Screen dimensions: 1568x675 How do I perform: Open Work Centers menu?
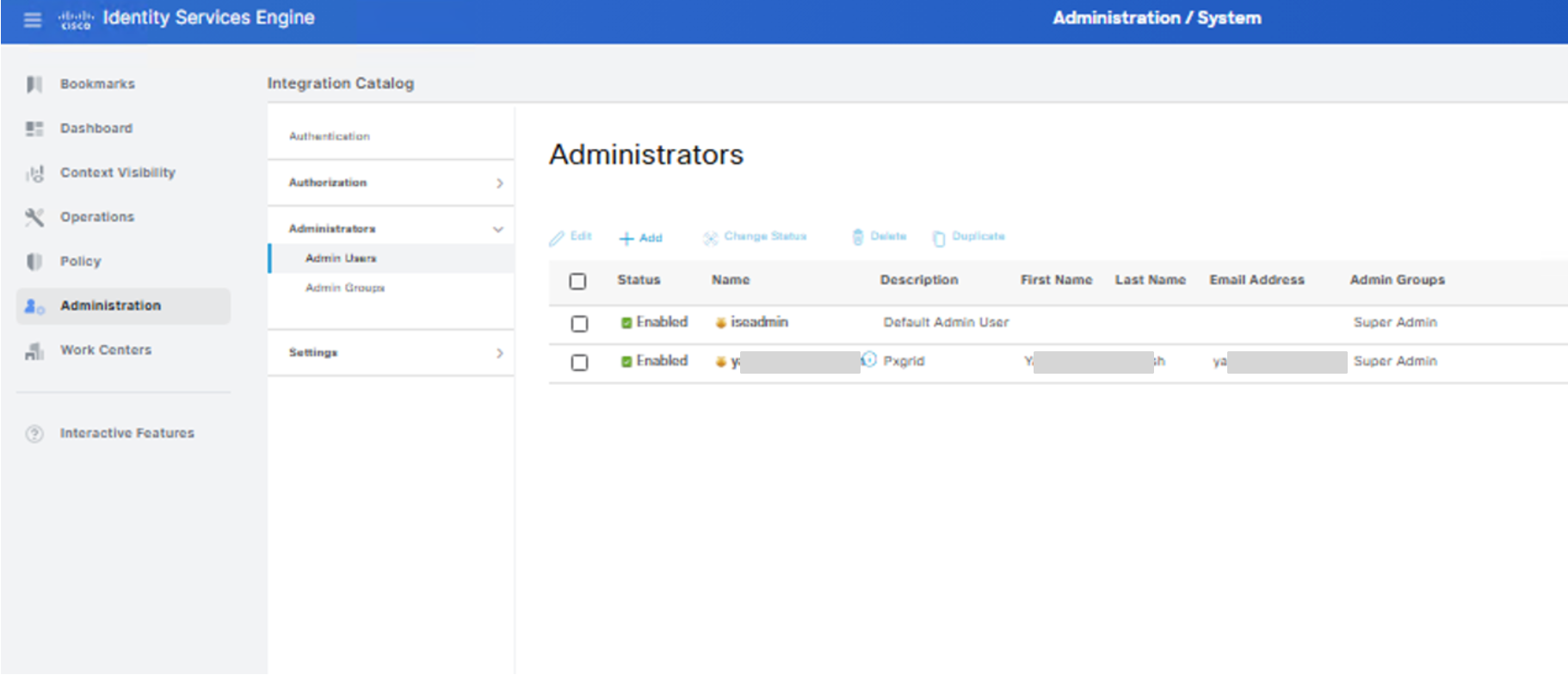(x=106, y=350)
